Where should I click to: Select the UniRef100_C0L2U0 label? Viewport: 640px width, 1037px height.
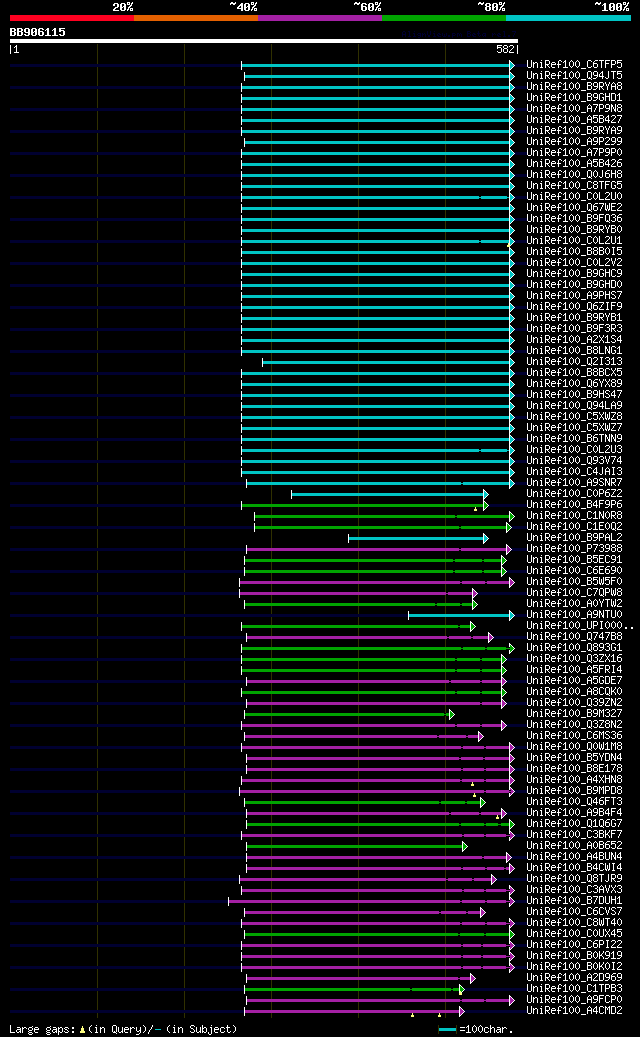[574, 196]
